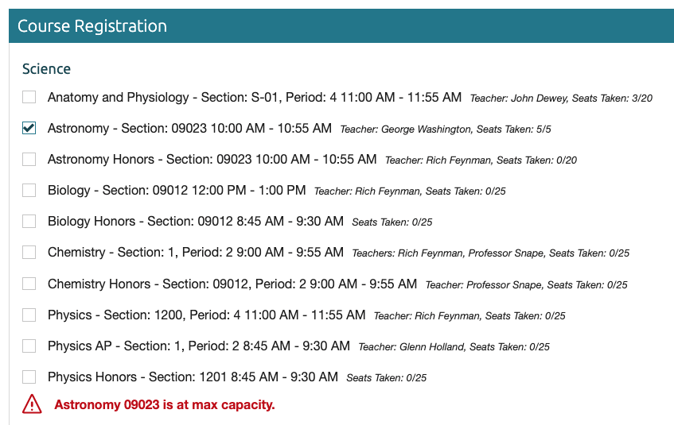Click the Chemistry Honors course label
Image resolution: width=674 pixels, height=425 pixels.
232,284
